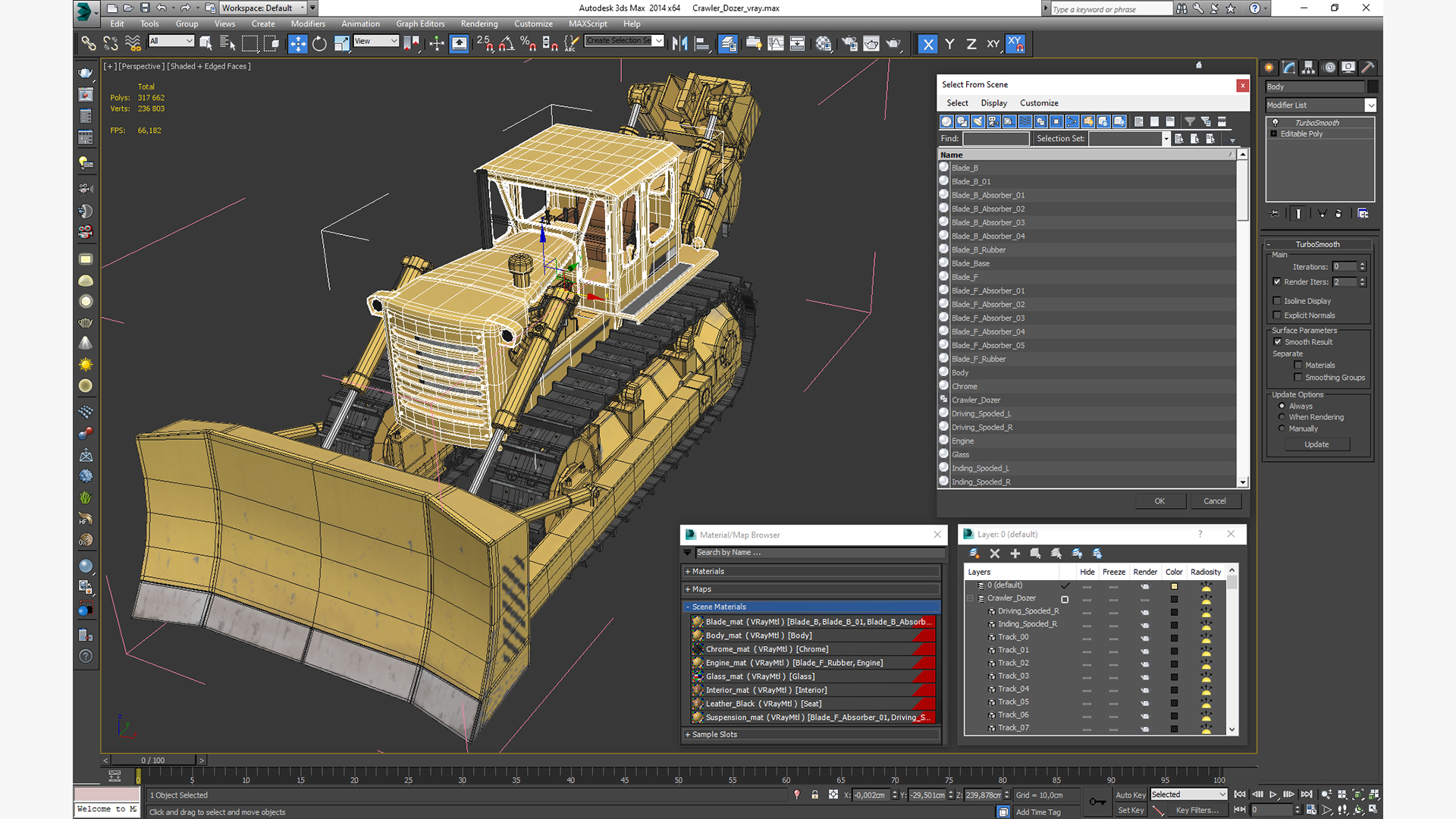Enable the Isoline Display checkbox

point(1278,301)
